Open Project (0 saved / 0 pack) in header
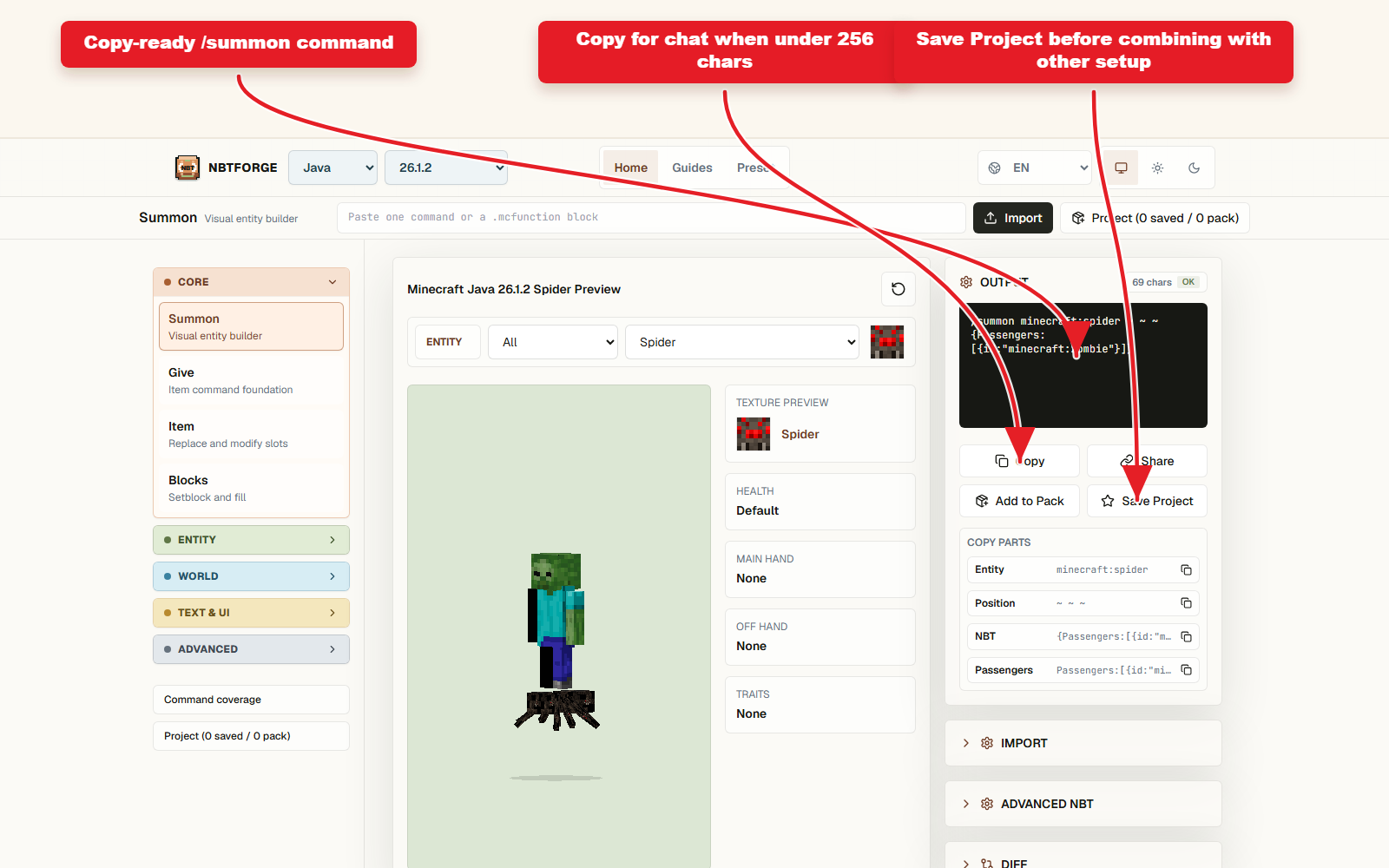The image size is (1389, 868). tap(1155, 218)
